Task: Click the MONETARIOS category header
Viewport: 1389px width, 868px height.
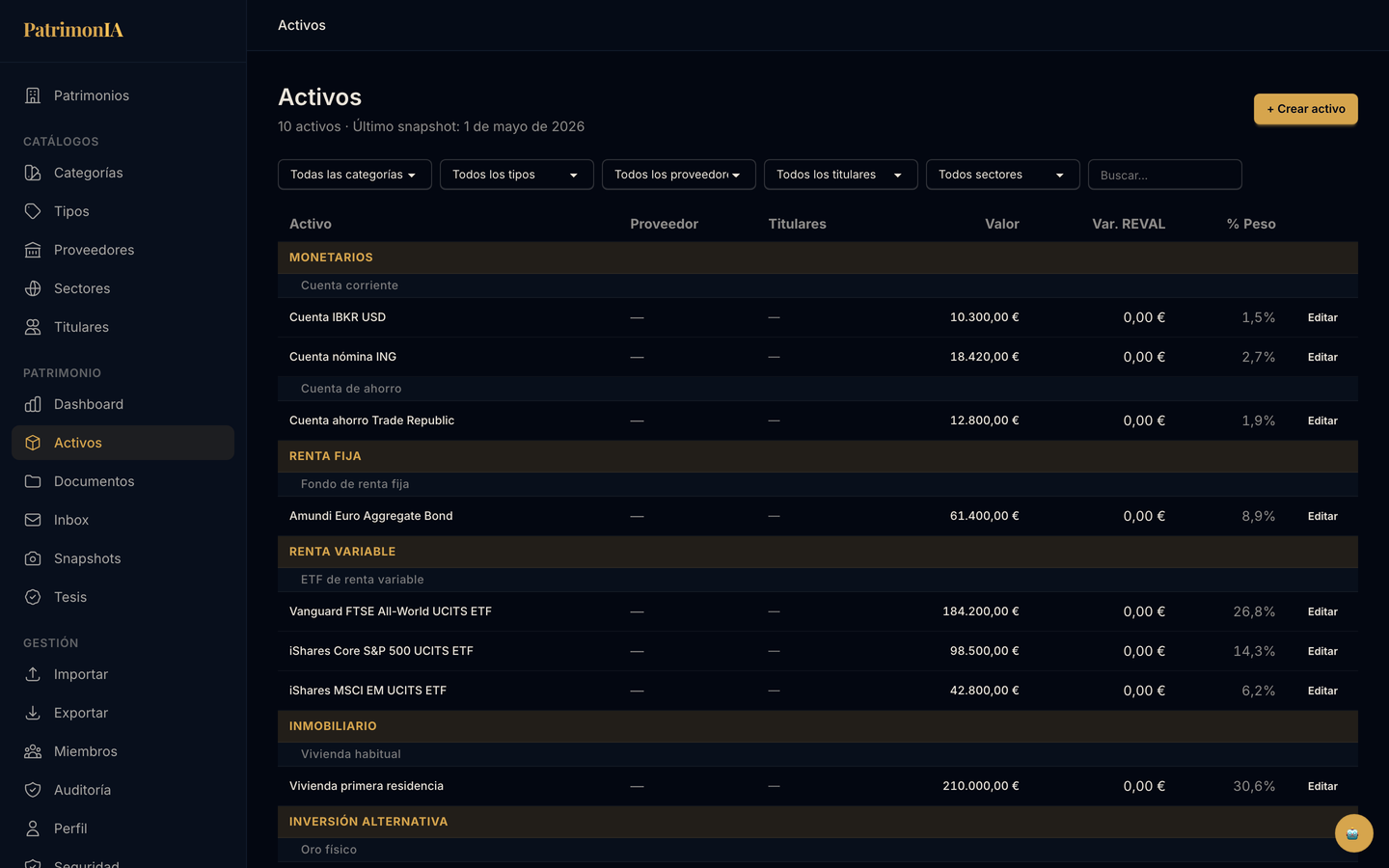Action: click(x=818, y=258)
